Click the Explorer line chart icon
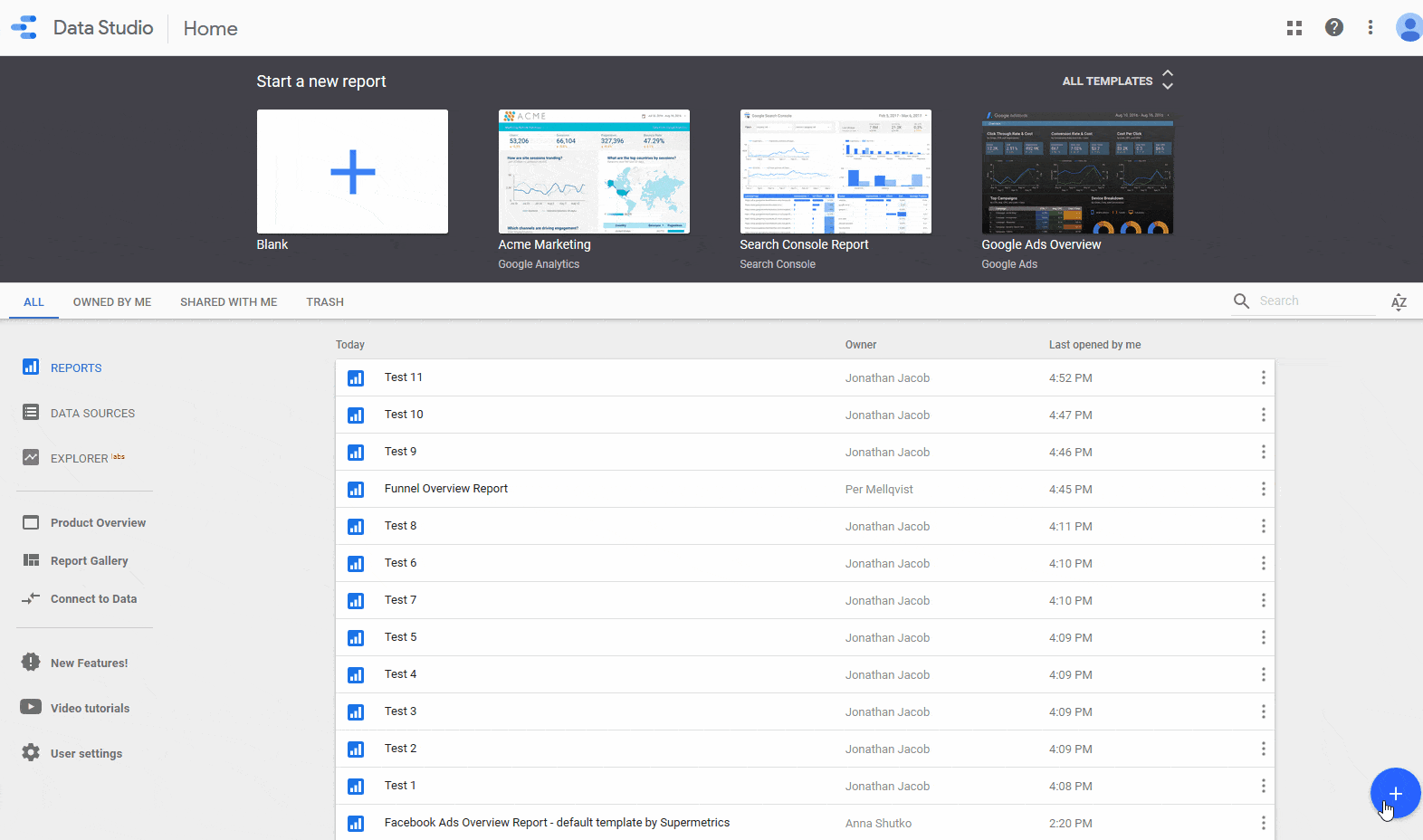Viewport: 1423px width, 840px height. click(x=31, y=457)
